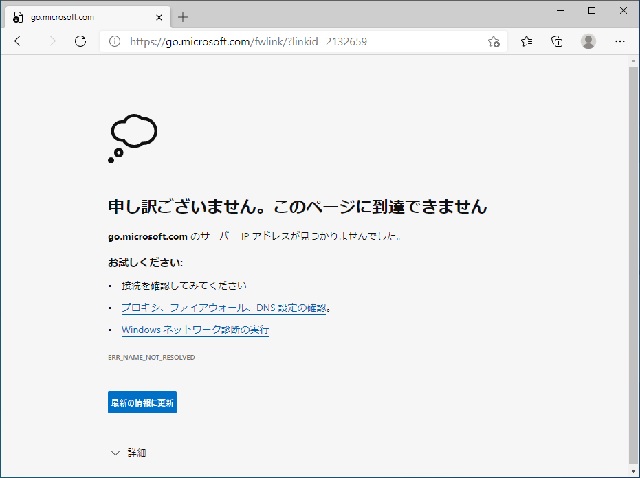The width and height of the screenshot is (640, 478).
Task: Close the browser window
Action: point(623,11)
